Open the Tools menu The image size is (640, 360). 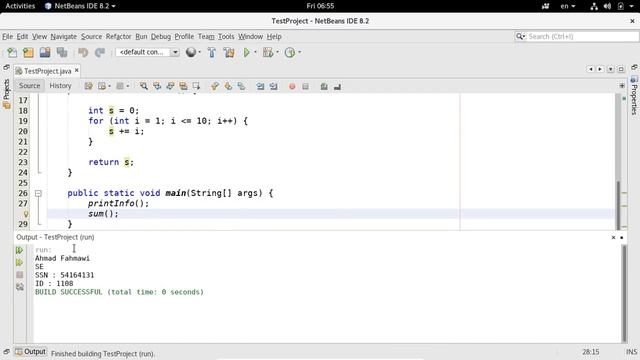click(x=226, y=36)
